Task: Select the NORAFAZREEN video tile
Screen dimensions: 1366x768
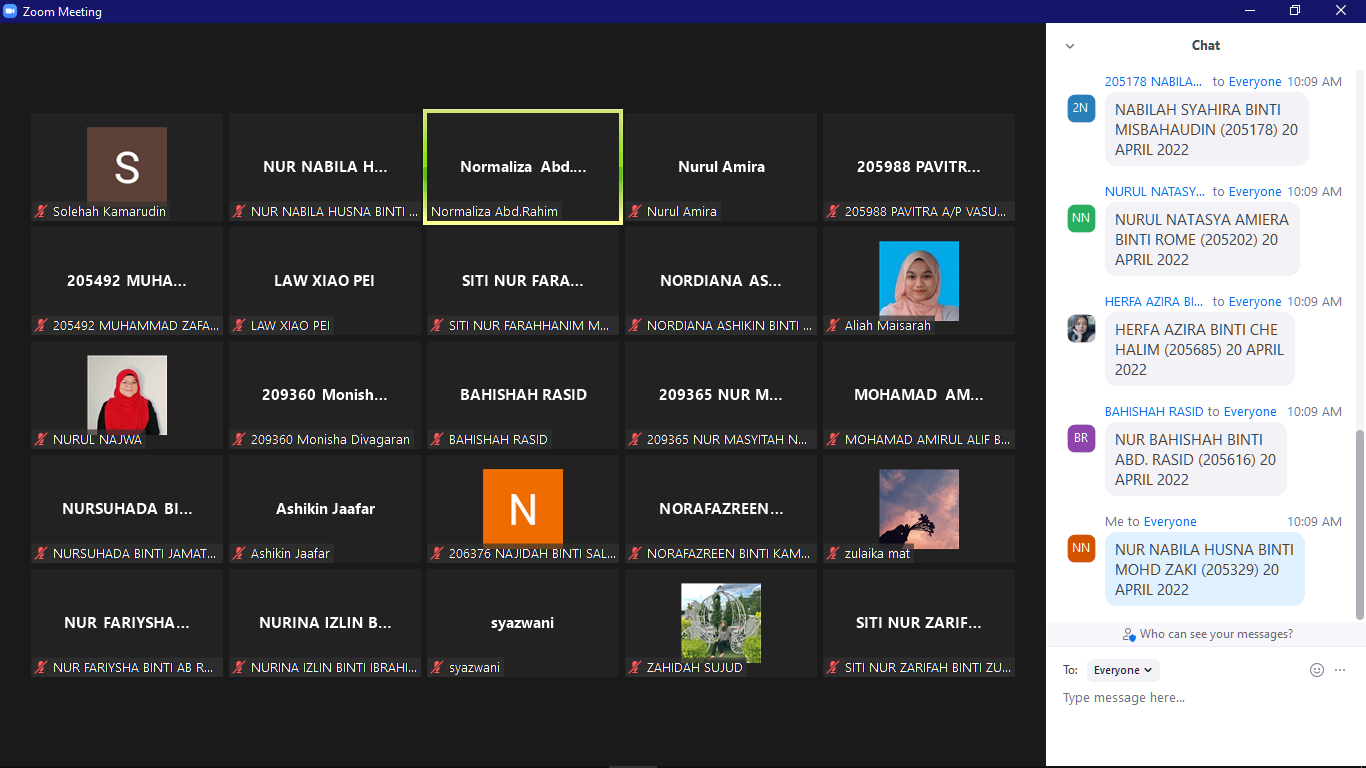Action: point(721,509)
